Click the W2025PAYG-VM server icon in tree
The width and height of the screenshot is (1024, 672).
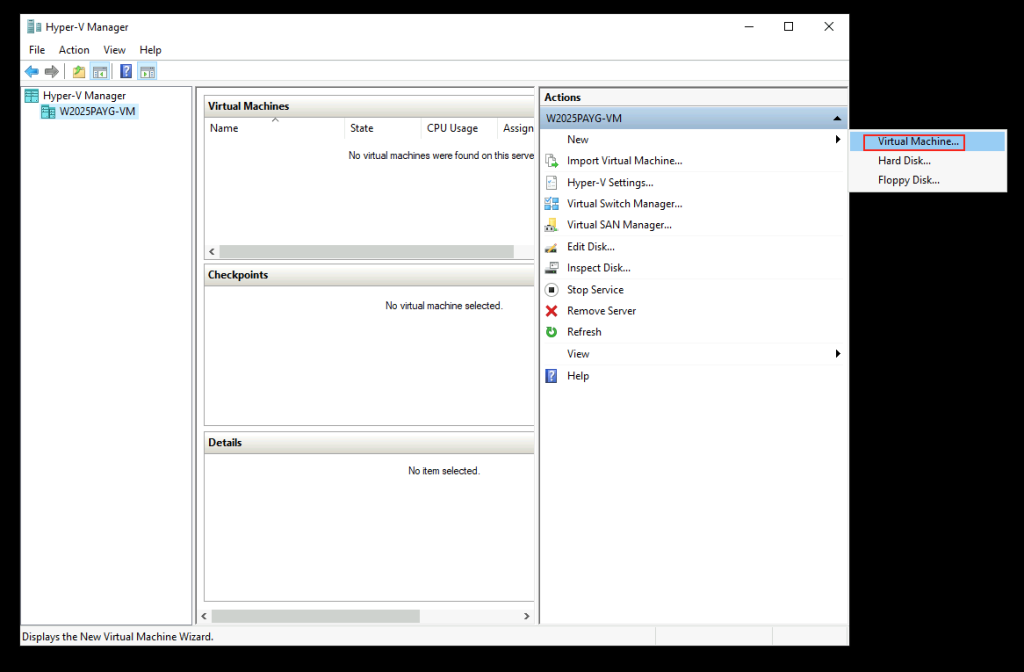(48, 112)
